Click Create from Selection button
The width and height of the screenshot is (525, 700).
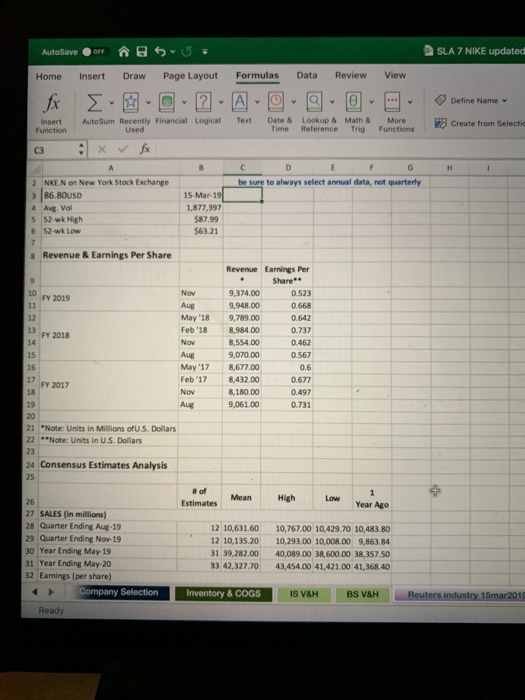point(480,123)
